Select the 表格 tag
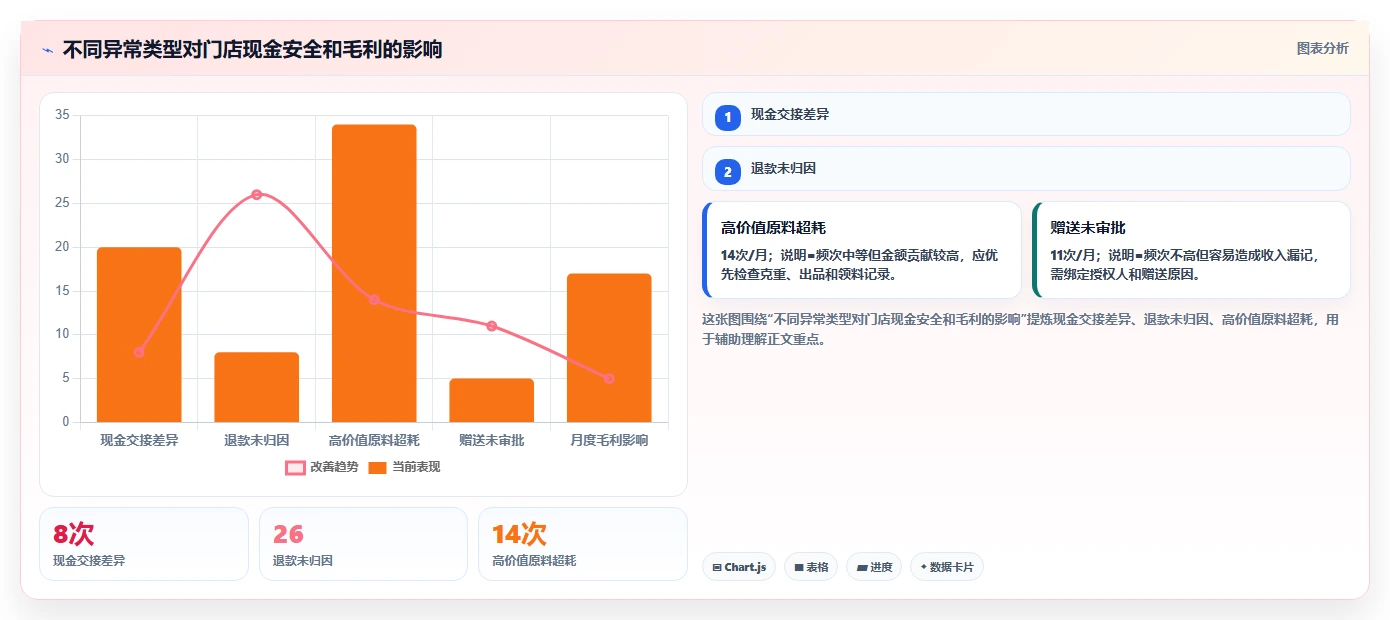1390x620 pixels. click(811, 567)
